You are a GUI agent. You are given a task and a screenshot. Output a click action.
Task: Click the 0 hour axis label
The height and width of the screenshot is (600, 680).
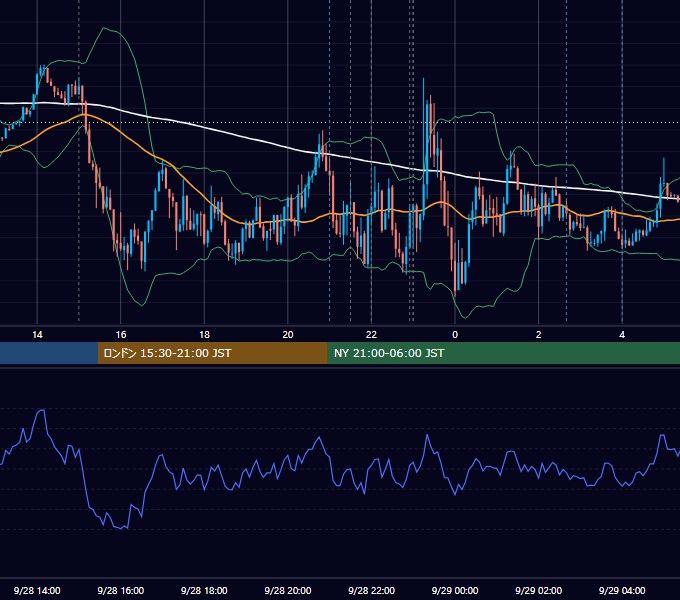point(455,335)
